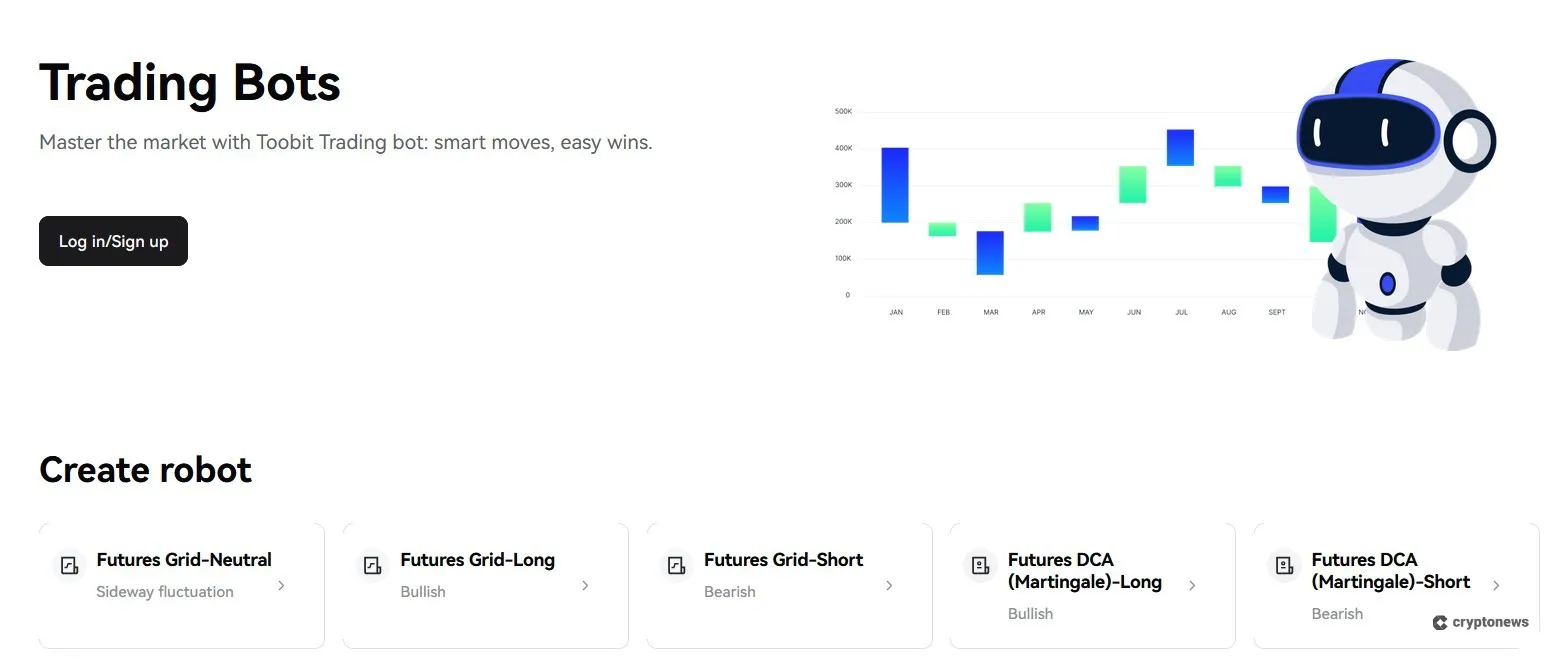Screen dimensions: 1562x660
Task: Select the green JUN bar in the chart
Action: pyautogui.click(x=1133, y=184)
